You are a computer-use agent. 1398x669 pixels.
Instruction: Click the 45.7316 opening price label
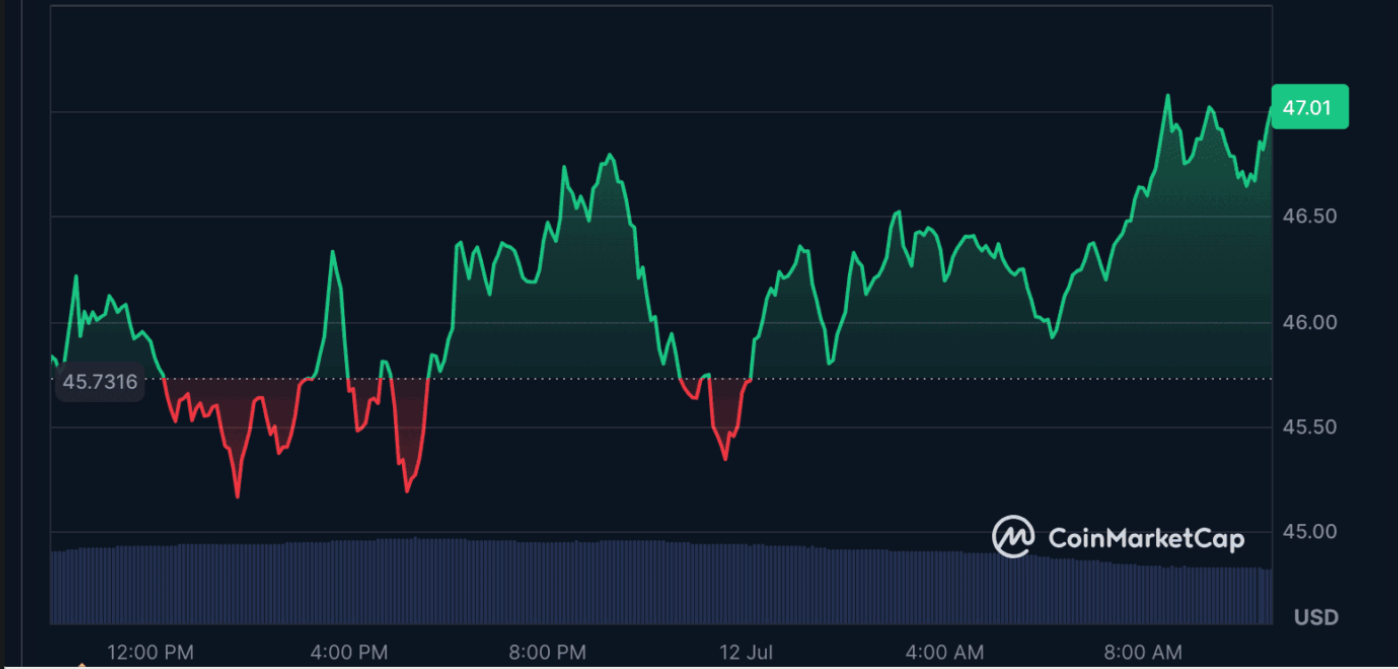[x=100, y=382]
